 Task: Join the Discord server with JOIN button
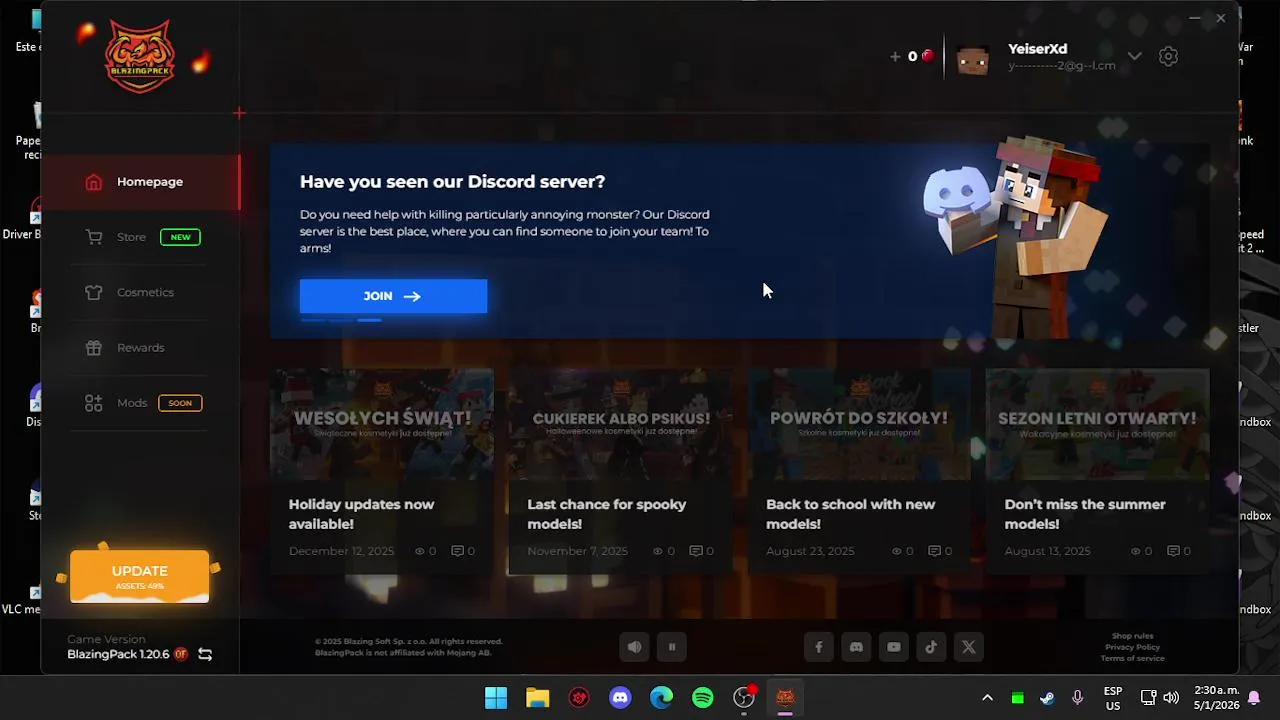pyautogui.click(x=393, y=296)
